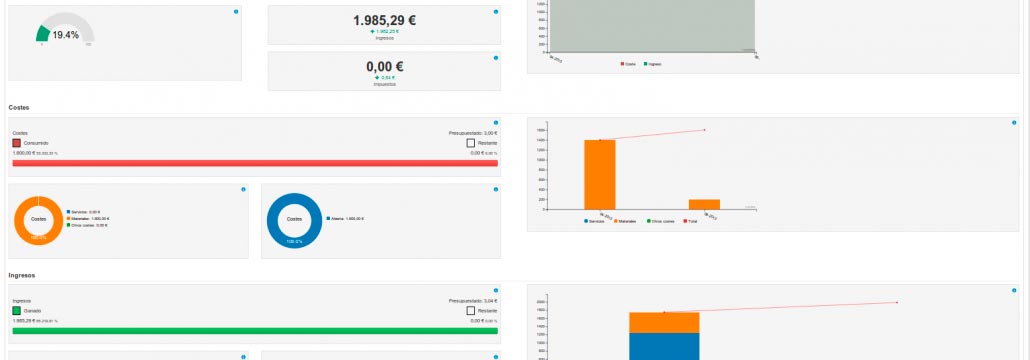This screenshot has height=360, width=1030.
Task: Click info icon on the costs bar chart panel
Action: [1014, 123]
